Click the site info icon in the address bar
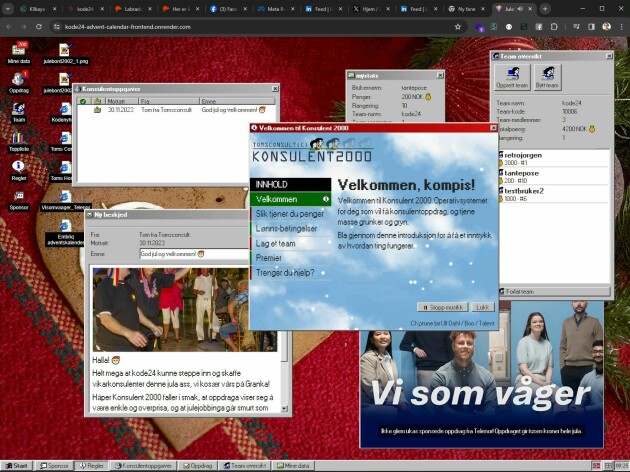 (x=57, y=27)
